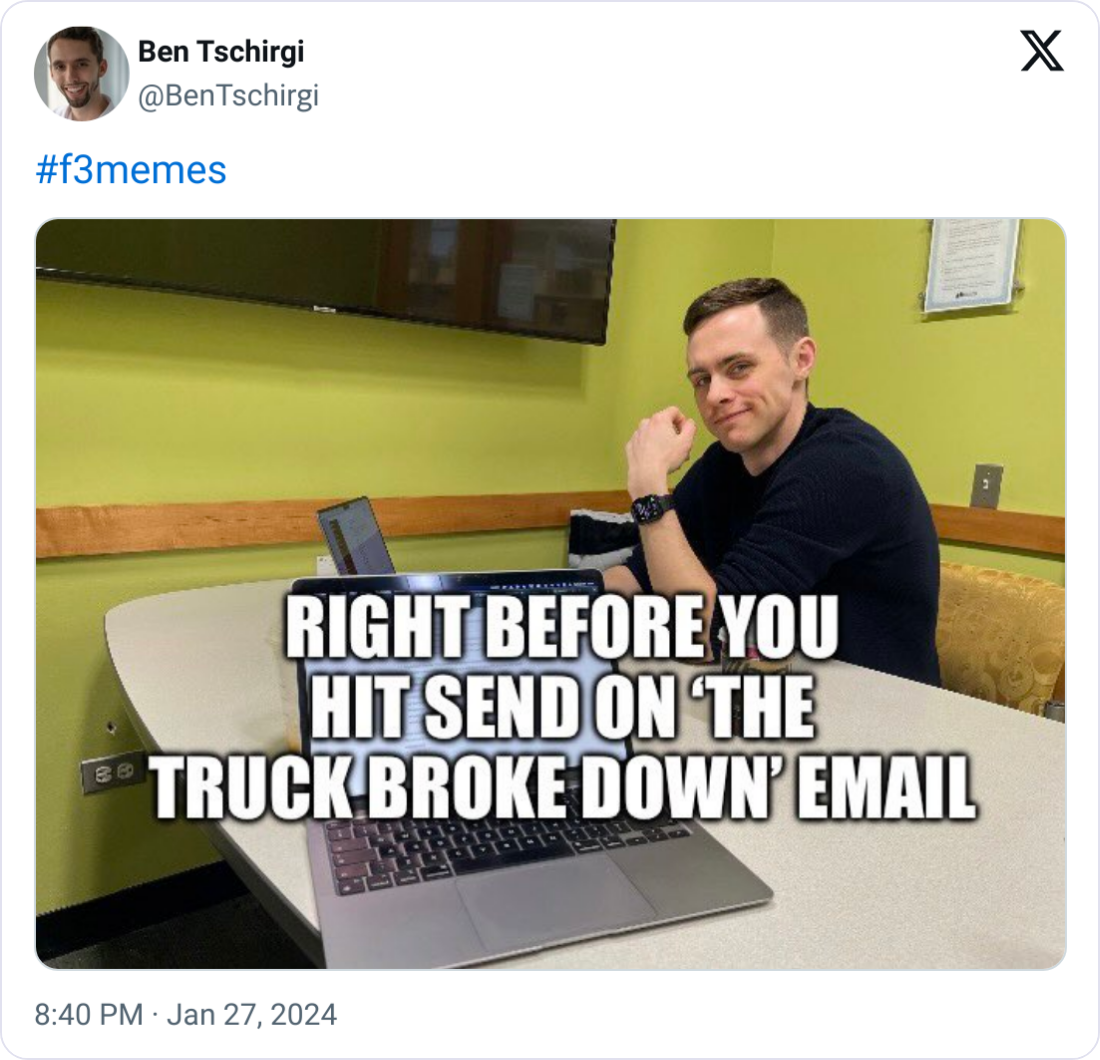Viewport: 1100px width, 1060px height.
Task: Click the display name Ben Tschirgi
Action: tap(221, 51)
